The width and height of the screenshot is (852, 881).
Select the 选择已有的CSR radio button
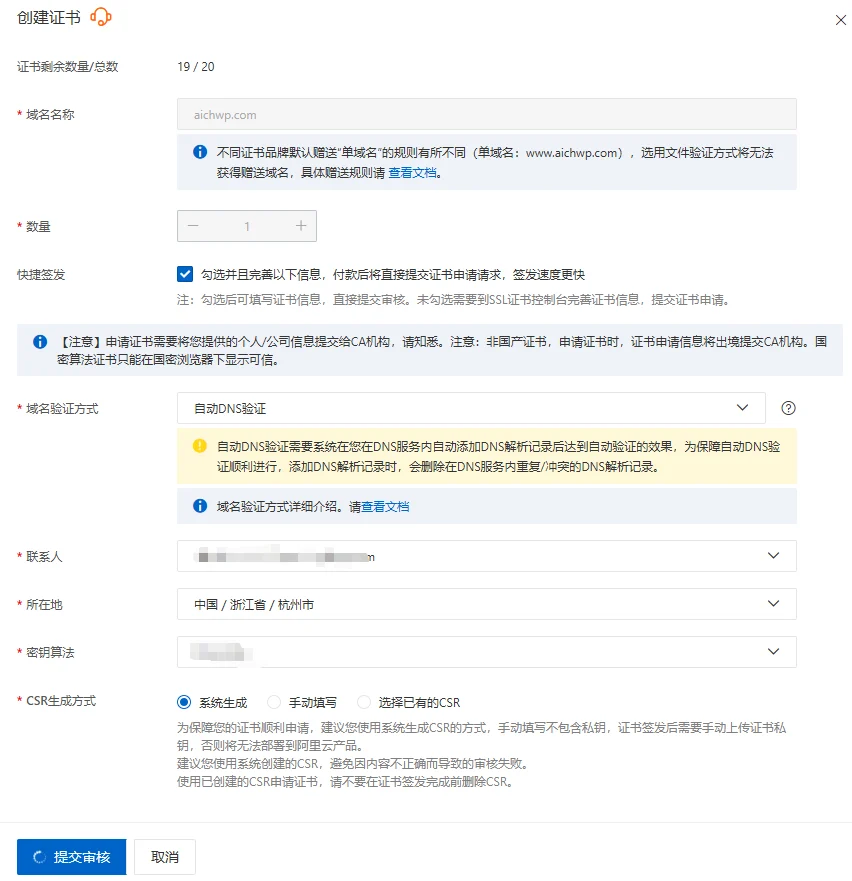click(363, 701)
